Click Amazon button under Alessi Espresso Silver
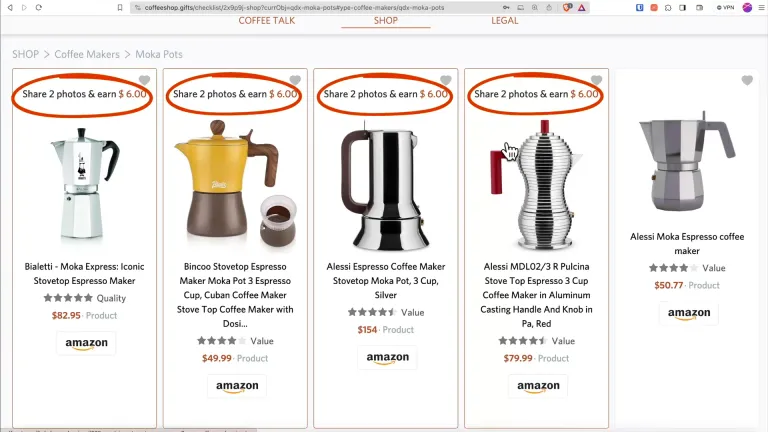The height and width of the screenshot is (432, 768). [387, 358]
